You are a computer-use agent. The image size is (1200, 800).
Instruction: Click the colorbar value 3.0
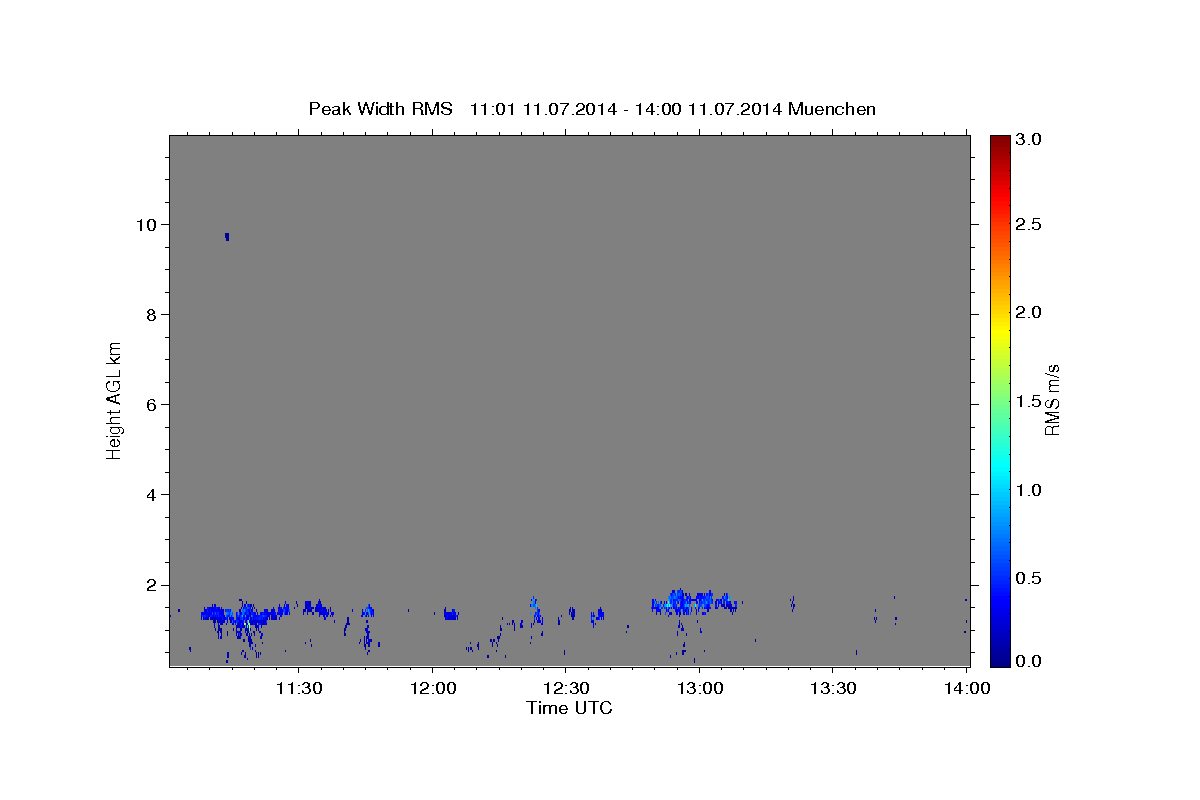coord(1029,139)
